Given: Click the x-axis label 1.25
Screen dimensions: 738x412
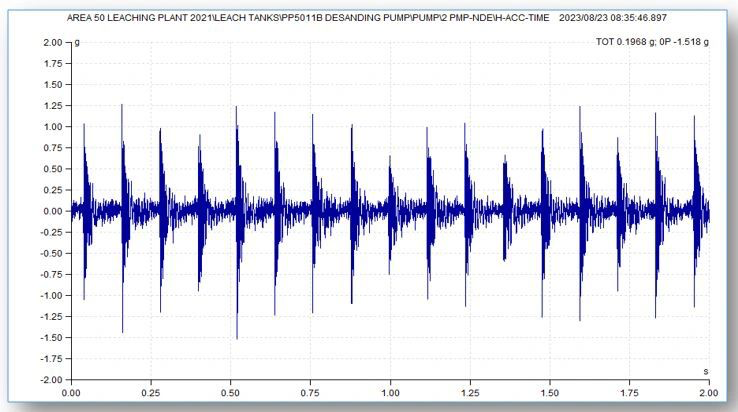Looking at the screenshot, I should 470,393.
